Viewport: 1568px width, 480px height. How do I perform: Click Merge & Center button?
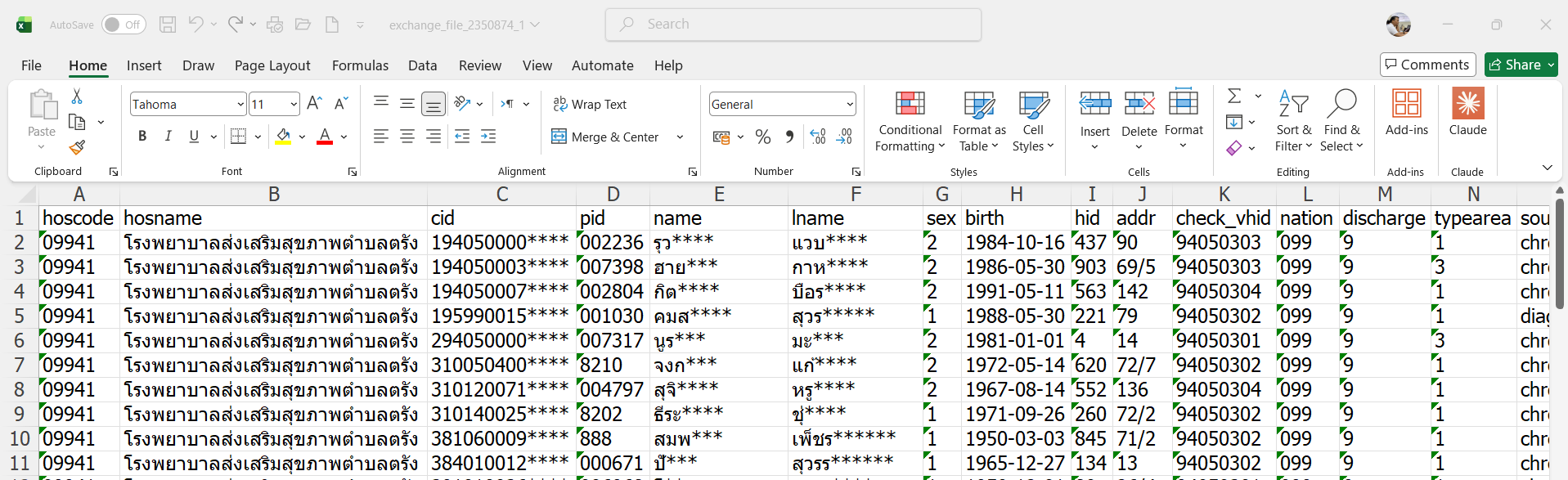coord(605,137)
